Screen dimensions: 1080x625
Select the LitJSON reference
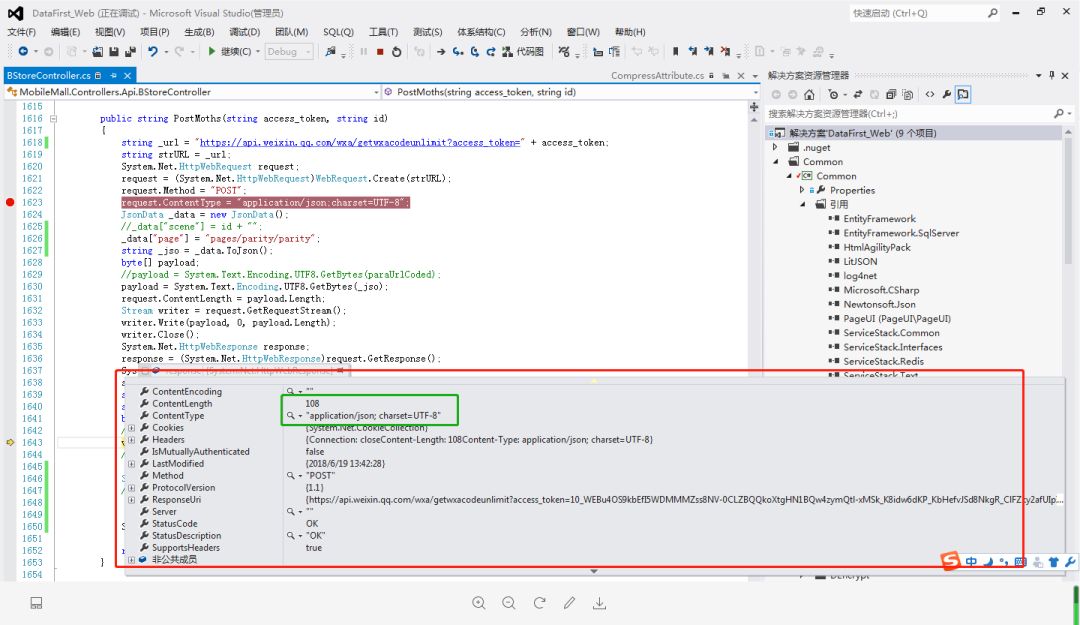click(860, 262)
